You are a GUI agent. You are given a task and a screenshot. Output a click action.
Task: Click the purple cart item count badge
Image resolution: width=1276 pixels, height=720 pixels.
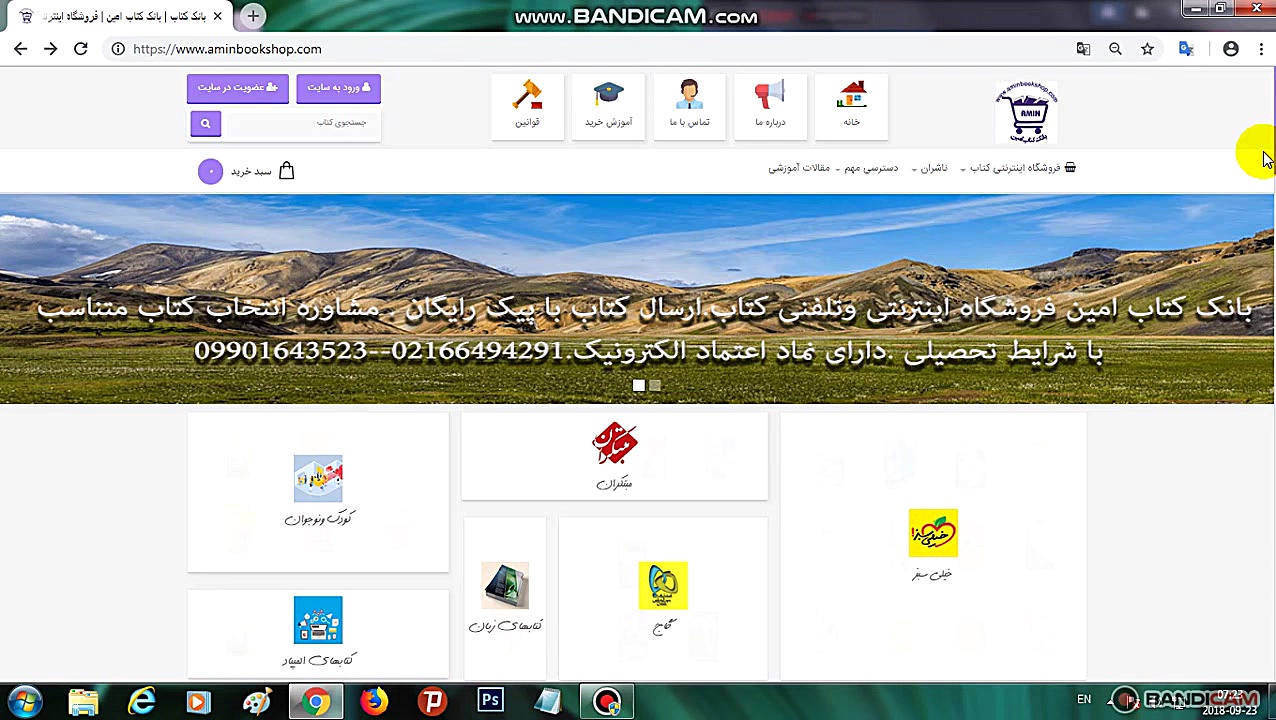[x=210, y=171]
